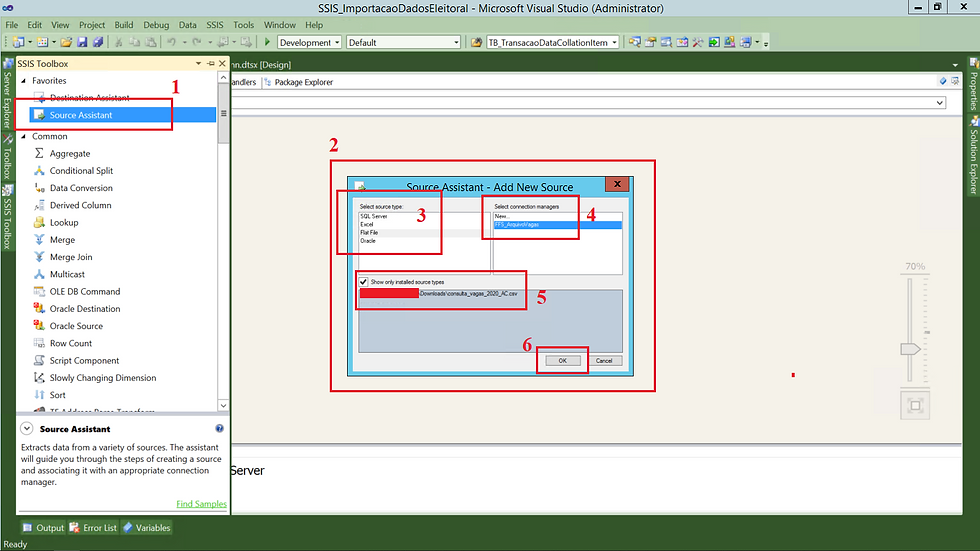This screenshot has height=551, width=980.
Task: Click the designer zoom slider handle
Action: pyautogui.click(x=910, y=349)
